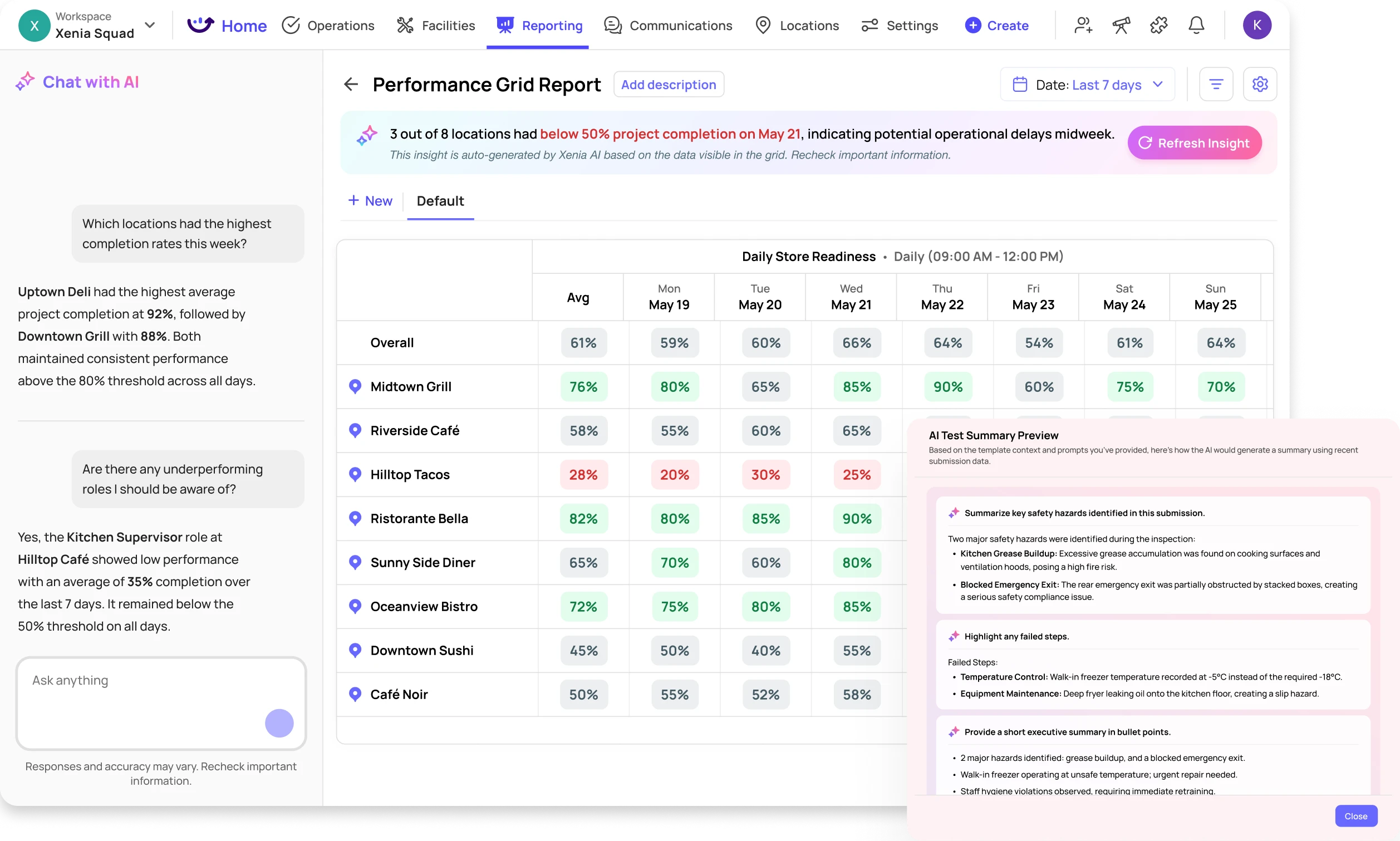Open Facilities using the wrench icon

404,26
